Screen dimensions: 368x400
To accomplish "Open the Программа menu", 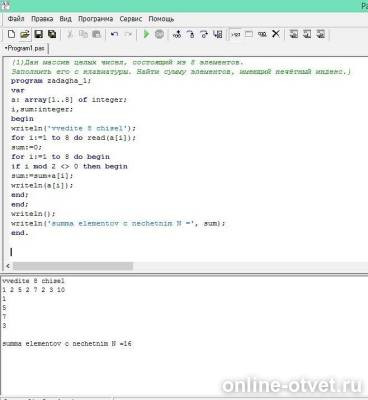I will click(x=95, y=19).
